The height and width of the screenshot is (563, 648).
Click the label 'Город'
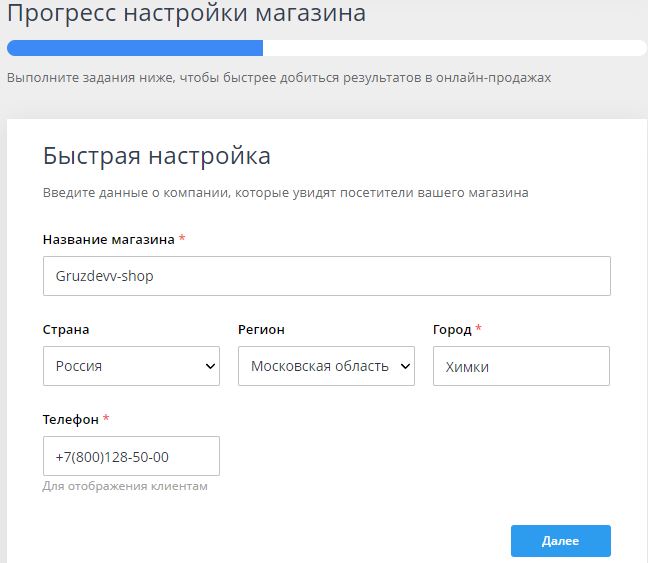pos(452,329)
